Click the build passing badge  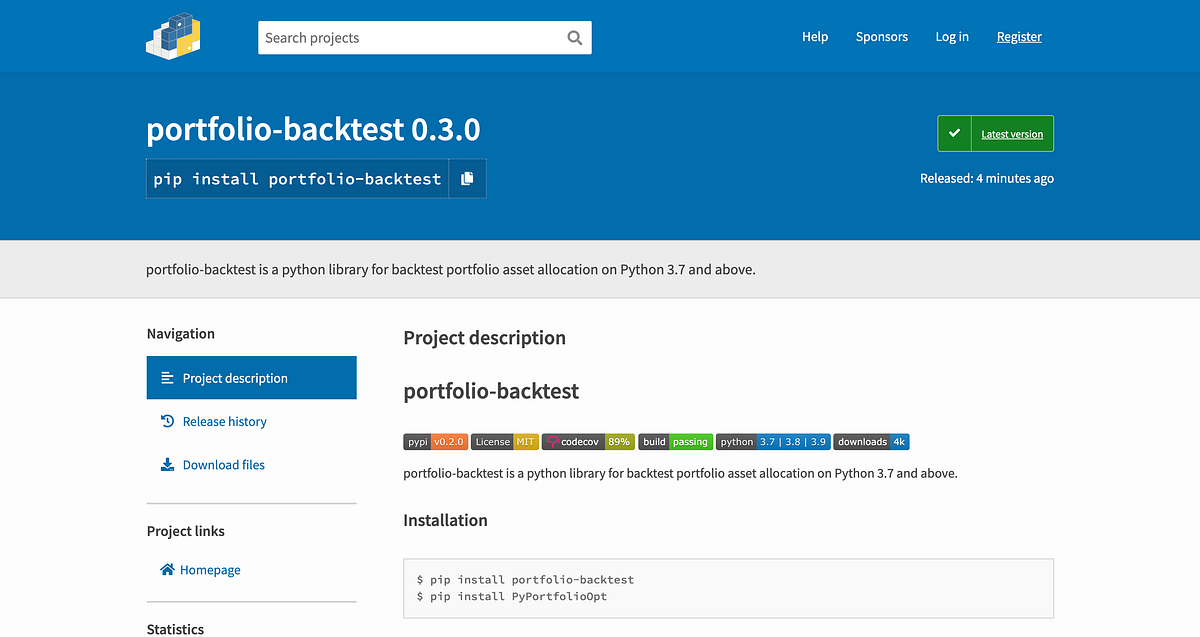pyautogui.click(x=675, y=441)
